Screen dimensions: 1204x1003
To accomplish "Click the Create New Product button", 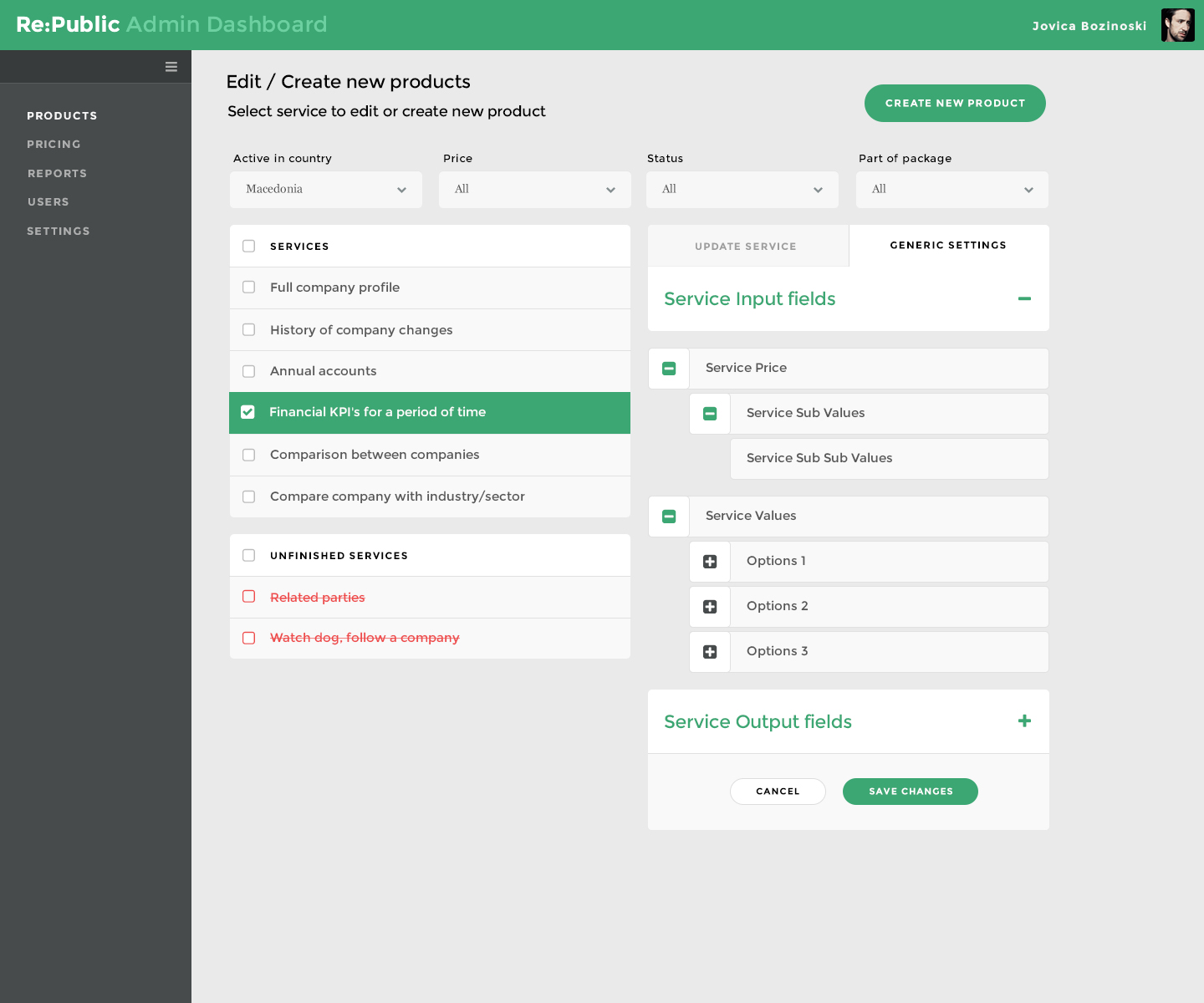I will pos(955,104).
